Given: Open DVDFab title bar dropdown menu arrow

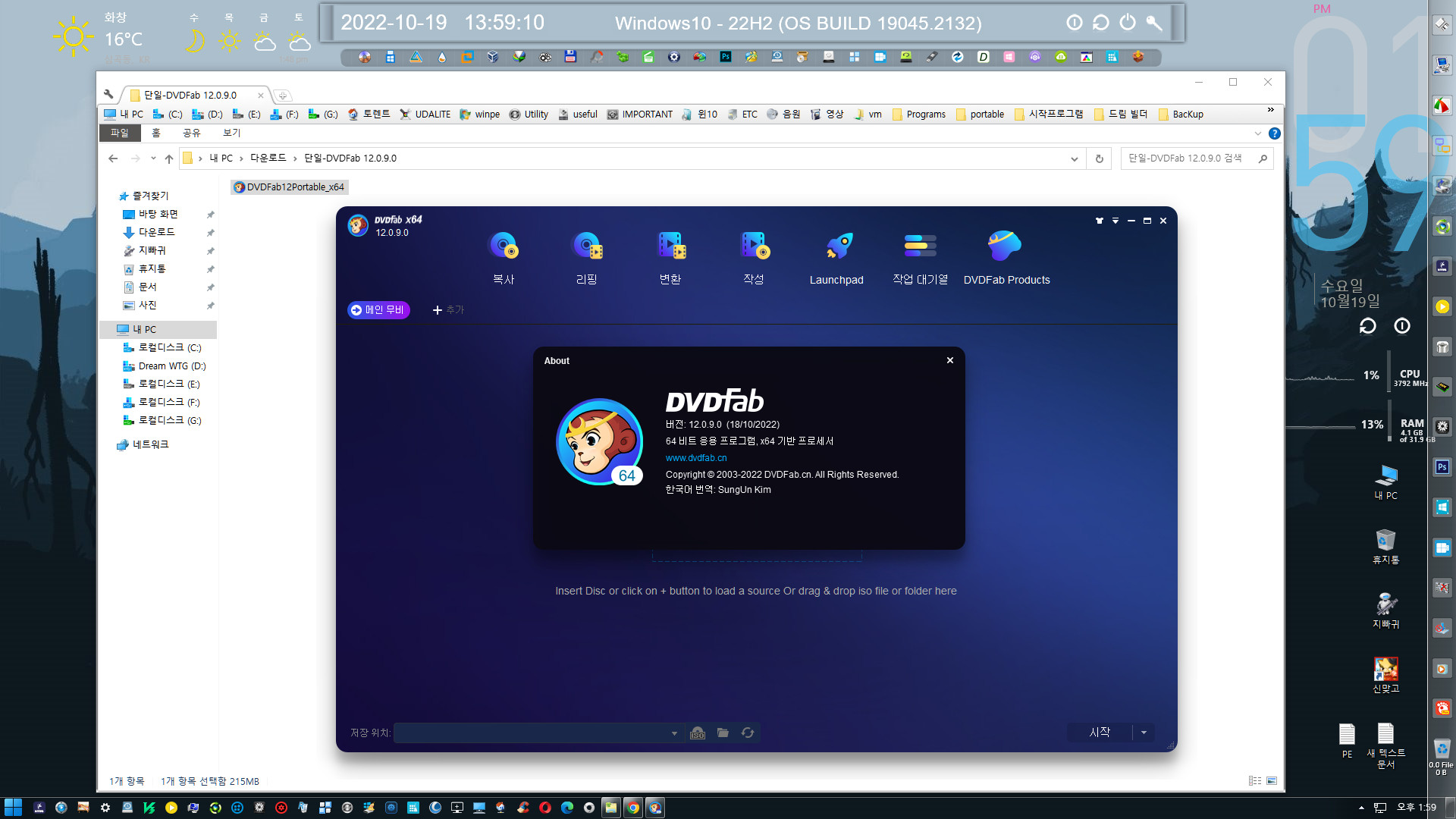Looking at the screenshot, I should [1116, 221].
